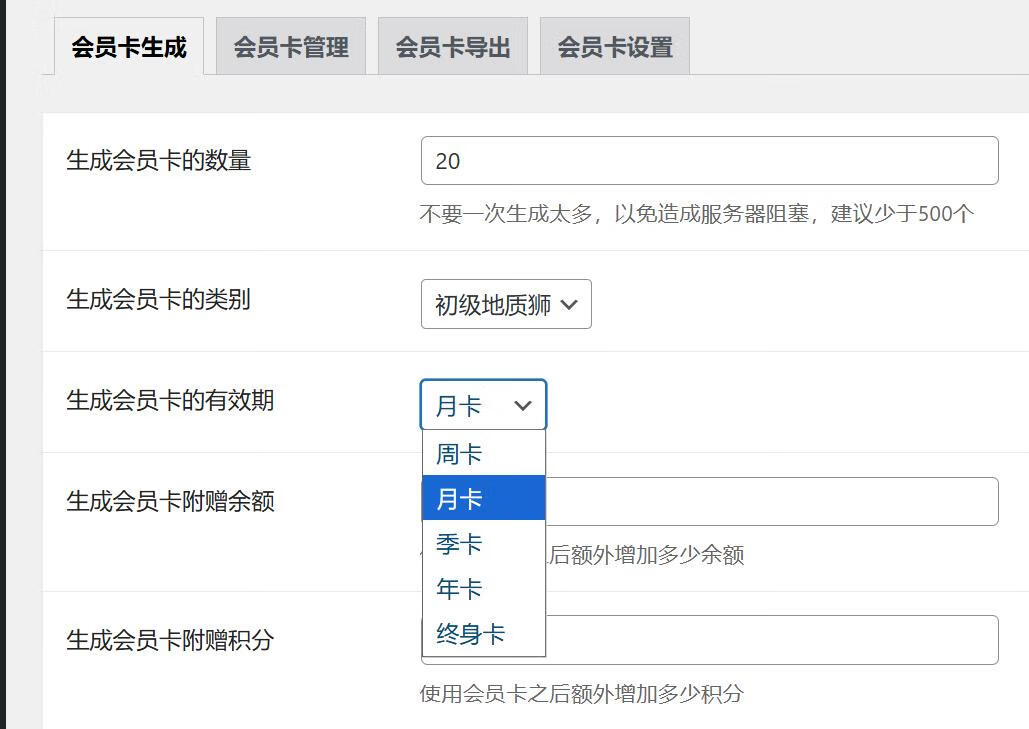Viewport: 1029px width, 729px height.
Task: Select the 会员卡生成 tab
Action: [129, 45]
